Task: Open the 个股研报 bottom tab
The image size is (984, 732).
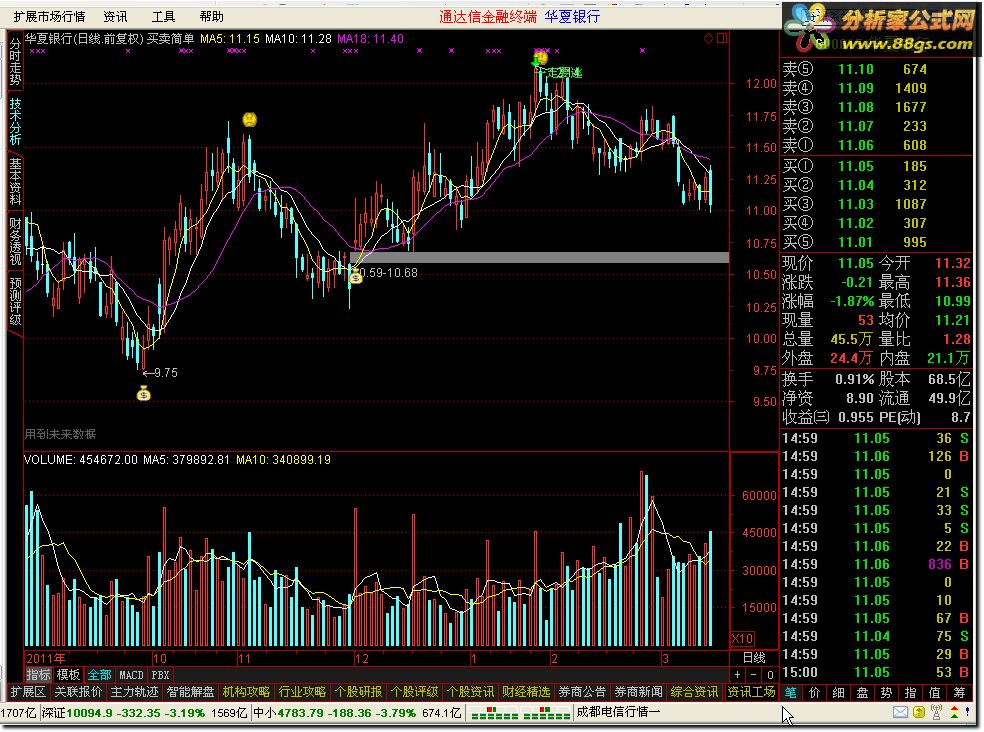Action: pos(358,692)
